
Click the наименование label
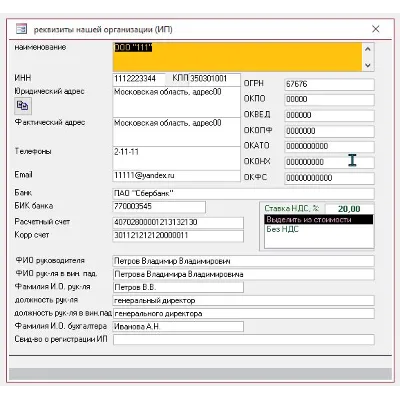(x=40, y=47)
